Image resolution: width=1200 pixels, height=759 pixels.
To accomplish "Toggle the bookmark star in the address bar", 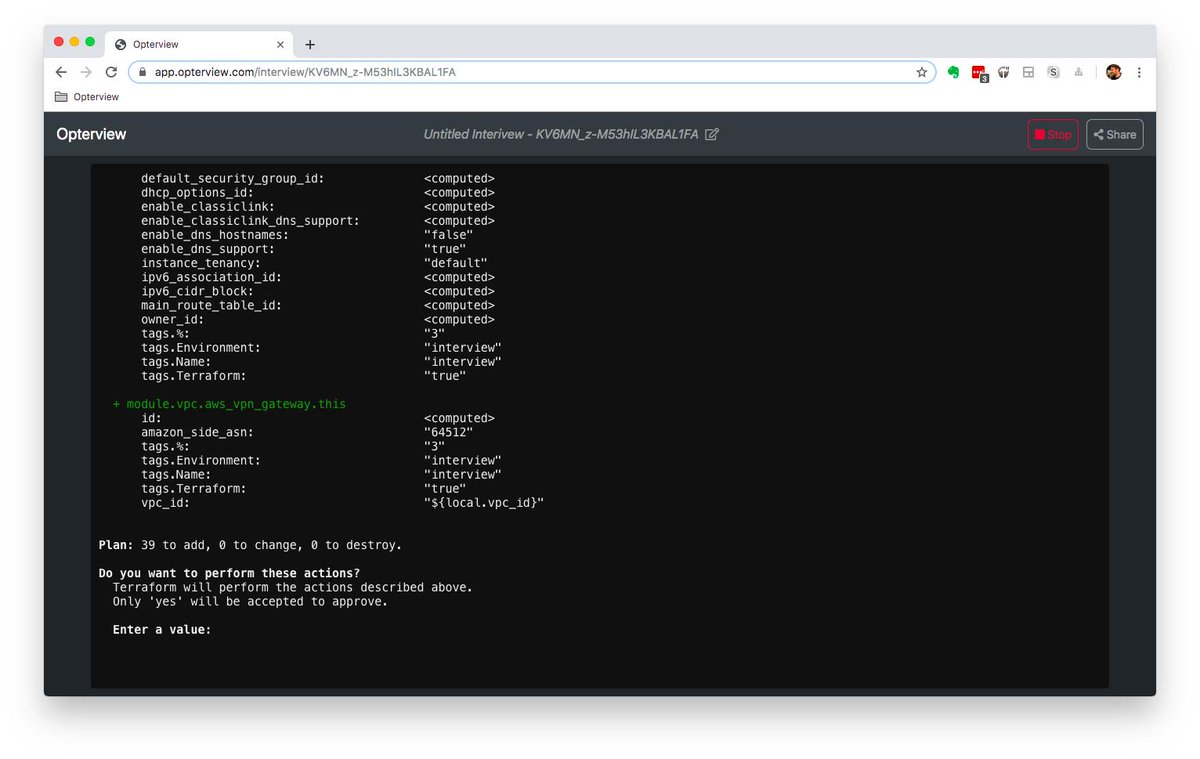I will click(x=920, y=72).
